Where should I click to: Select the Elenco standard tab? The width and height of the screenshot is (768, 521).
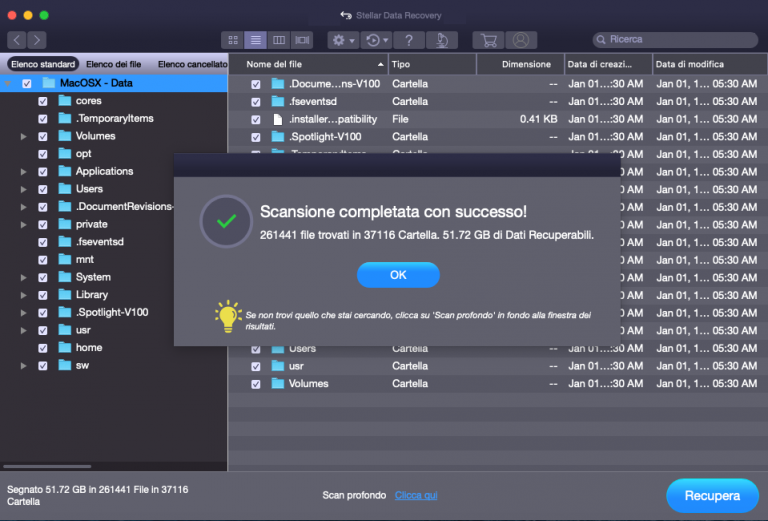point(43,64)
